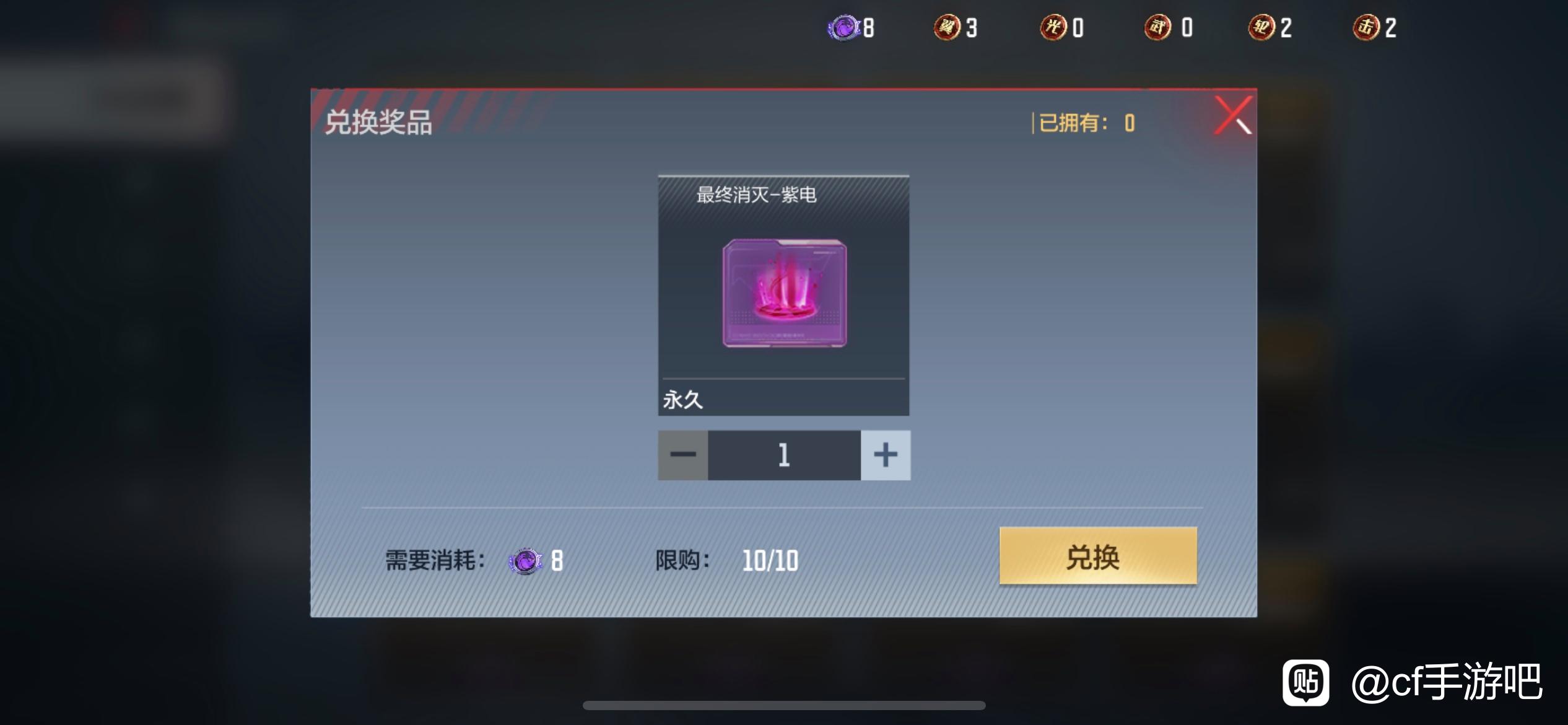Screen dimensions: 1568x725
Task: Tap the 兑换奖品 dialog title
Action: click(x=378, y=122)
